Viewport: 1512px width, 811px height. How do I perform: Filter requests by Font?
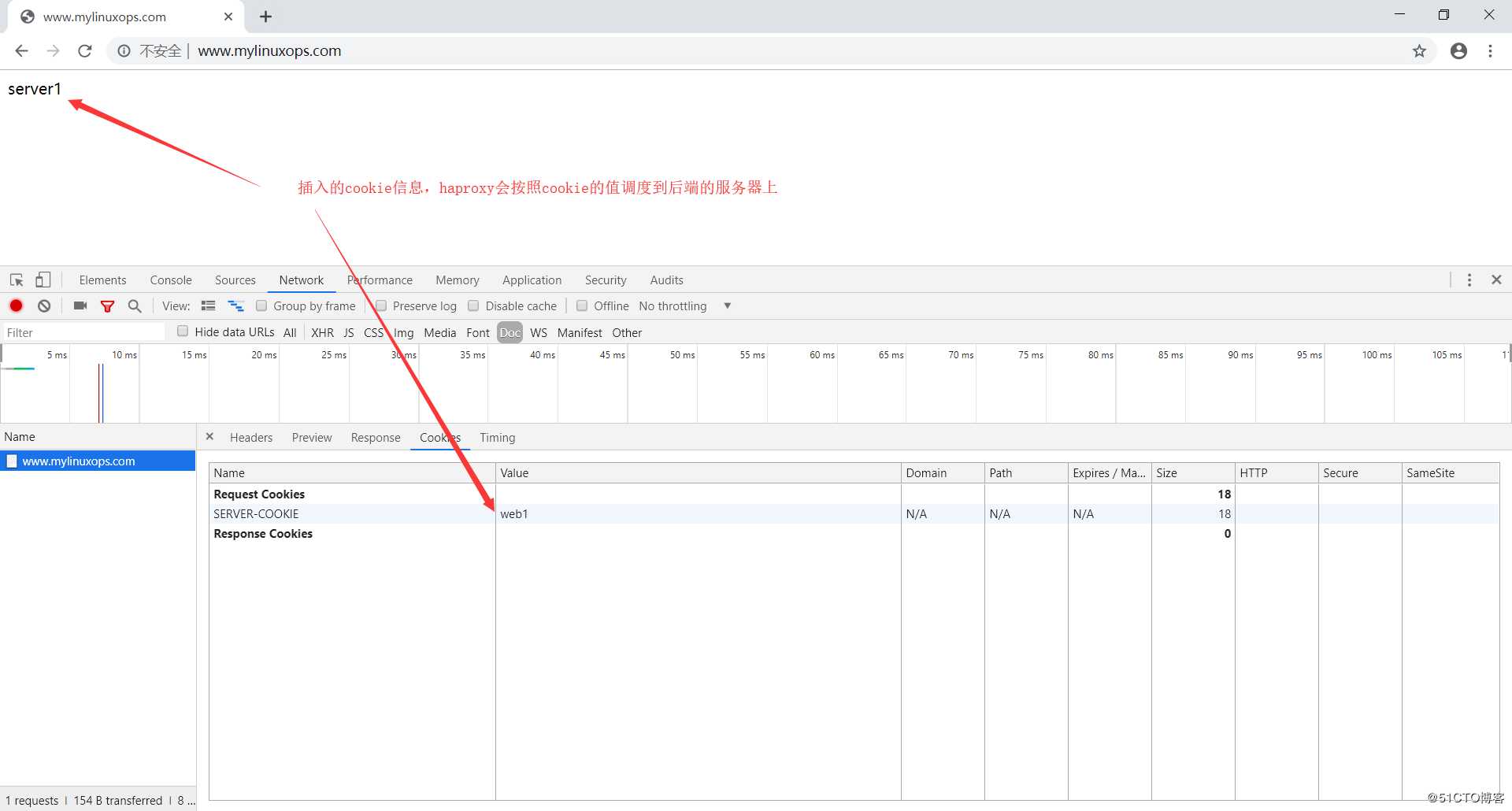click(478, 333)
